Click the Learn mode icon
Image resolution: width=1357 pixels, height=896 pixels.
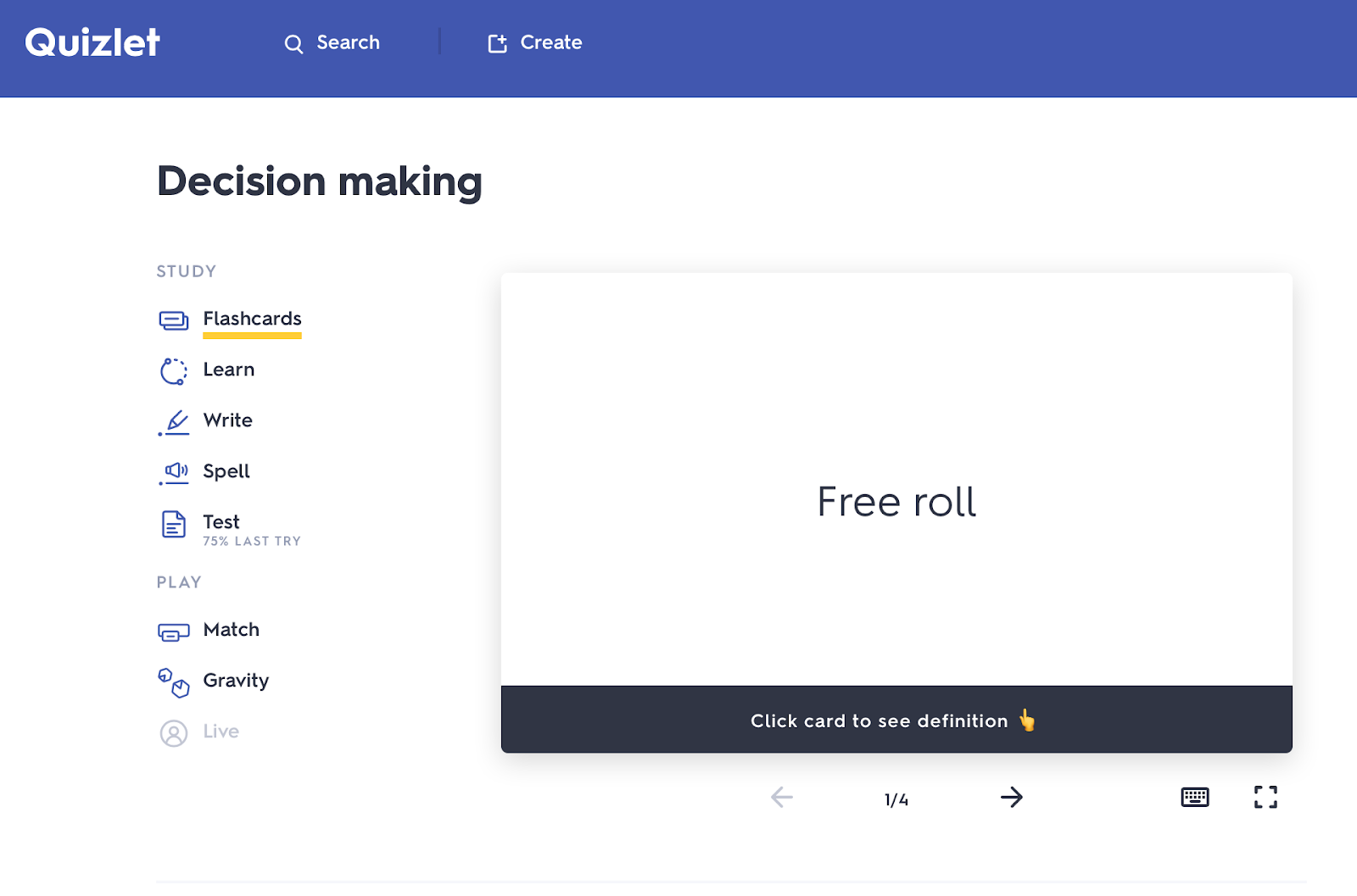coord(174,371)
